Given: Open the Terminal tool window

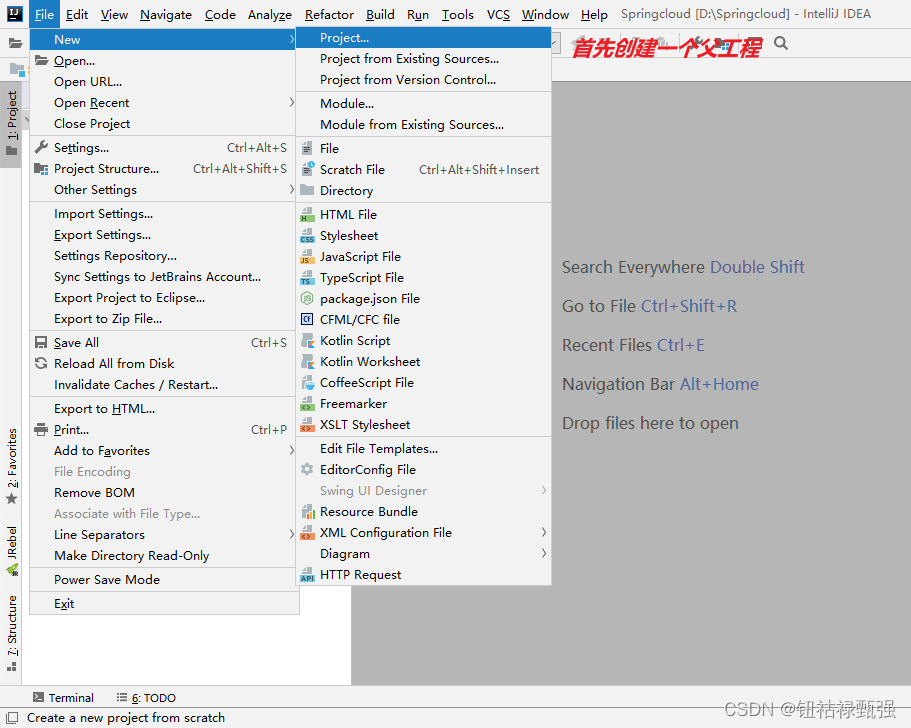Looking at the screenshot, I should click(63, 697).
